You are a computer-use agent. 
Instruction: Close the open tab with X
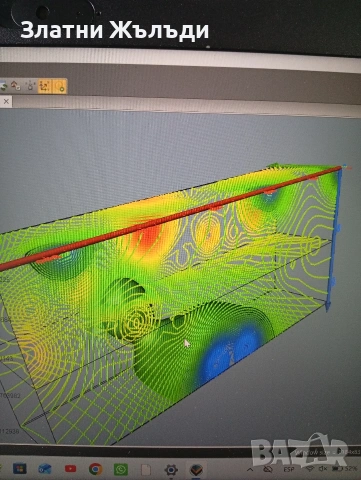tap(6, 102)
